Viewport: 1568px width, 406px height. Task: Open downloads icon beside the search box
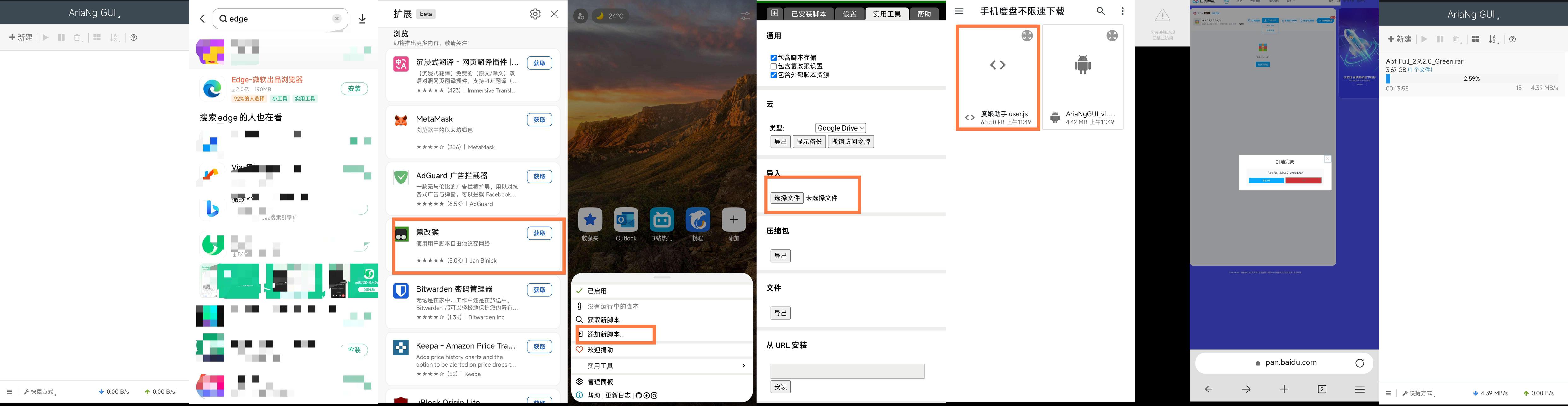click(362, 19)
